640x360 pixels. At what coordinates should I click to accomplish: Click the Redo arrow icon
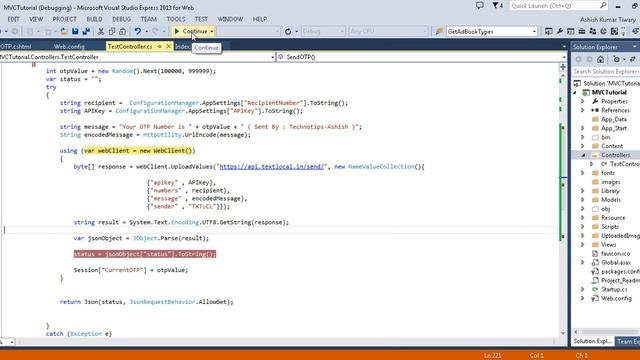[x=155, y=31]
